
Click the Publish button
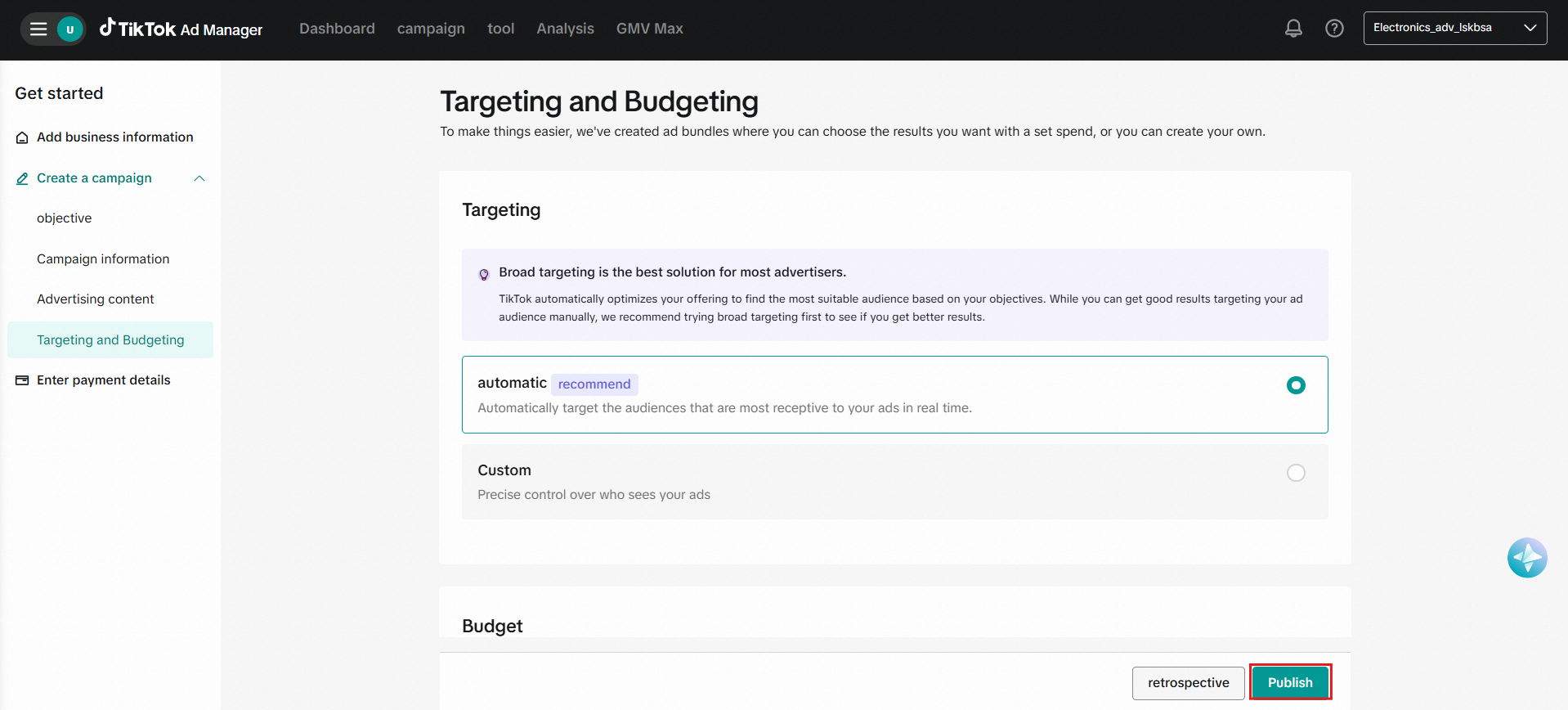(1290, 683)
